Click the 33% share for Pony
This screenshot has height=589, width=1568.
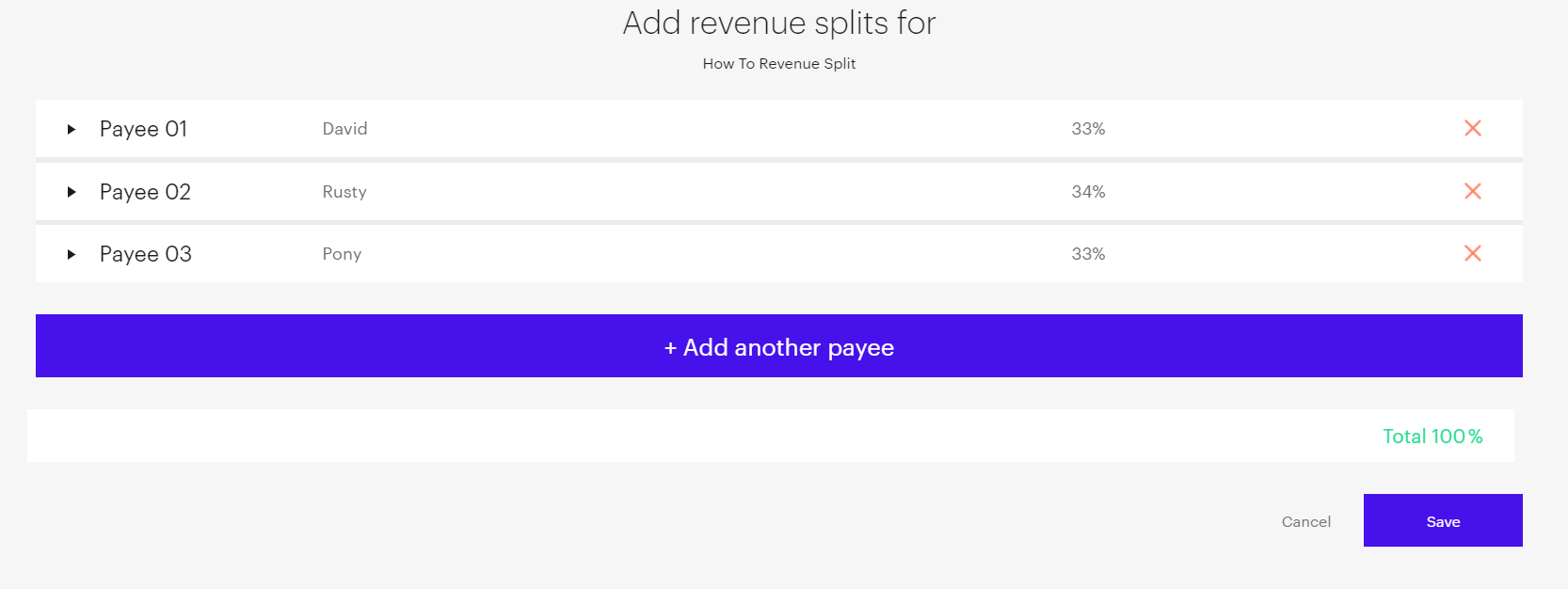(1088, 254)
